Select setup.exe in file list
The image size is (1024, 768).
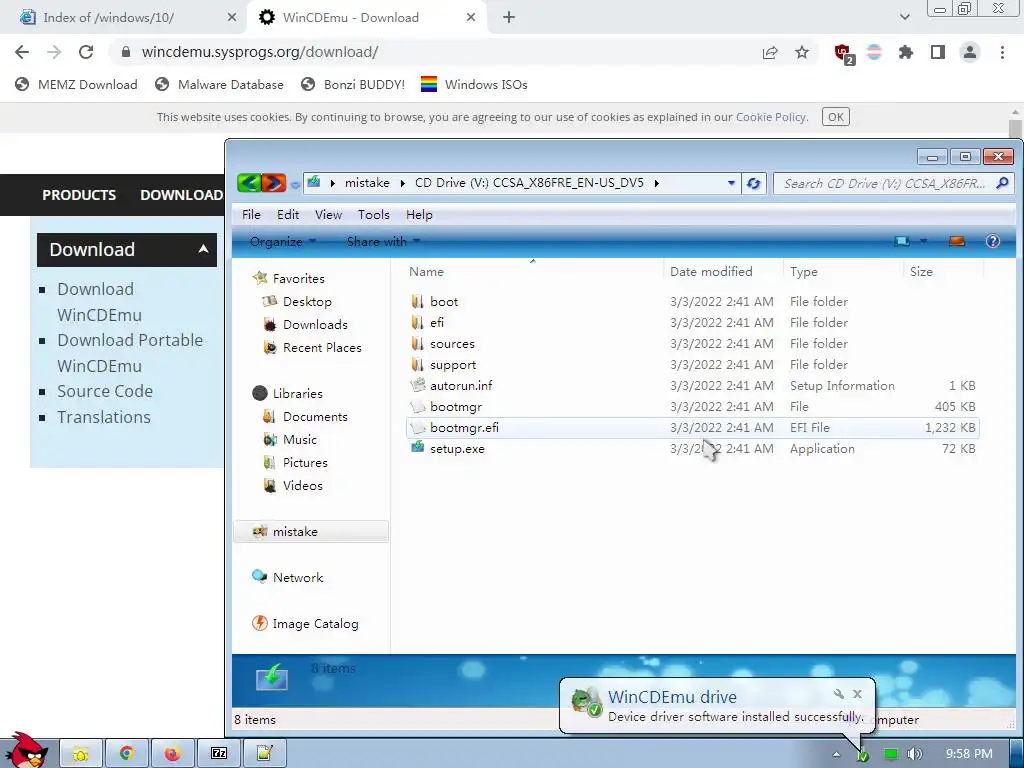click(x=457, y=449)
